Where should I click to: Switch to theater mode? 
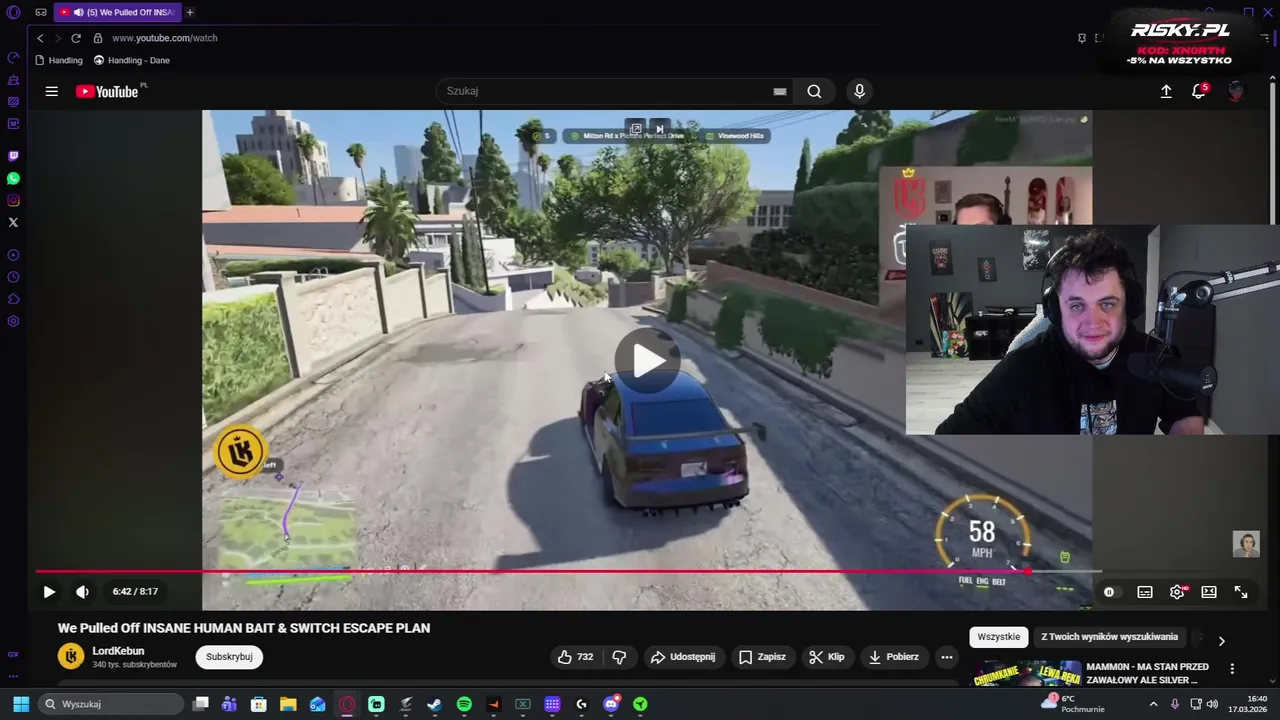(1209, 592)
